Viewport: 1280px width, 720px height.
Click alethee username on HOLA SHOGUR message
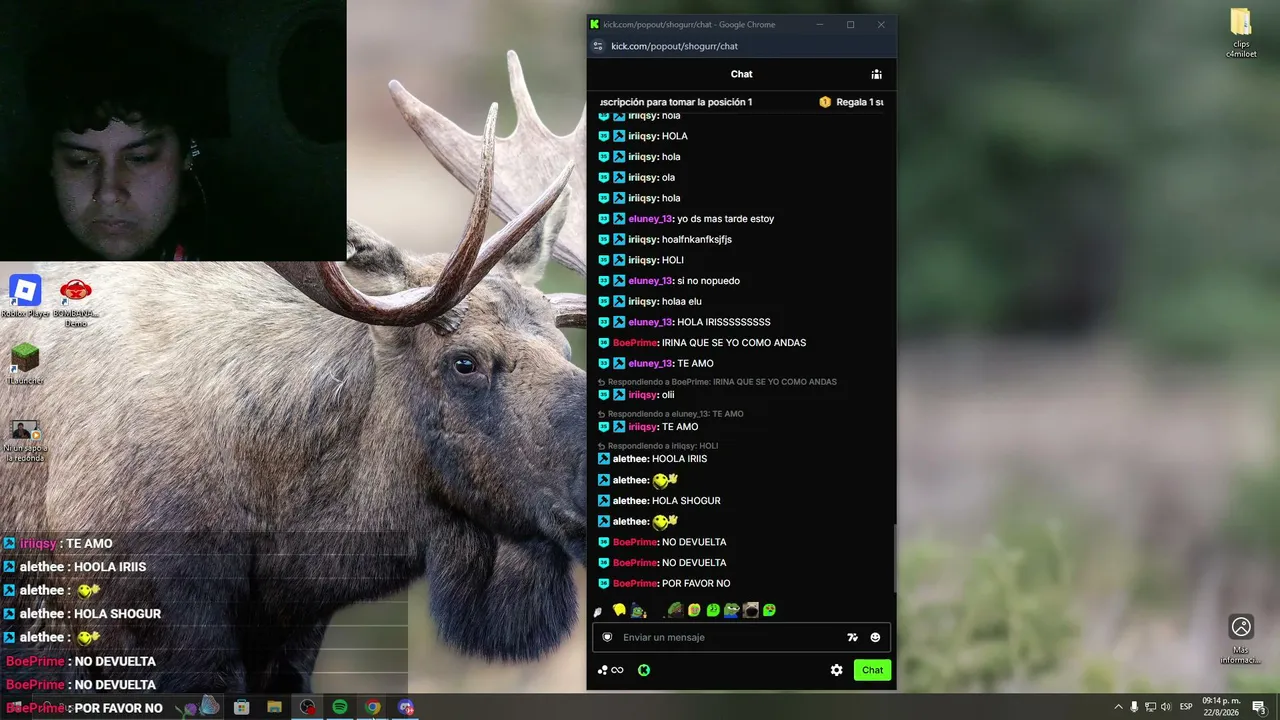point(630,501)
